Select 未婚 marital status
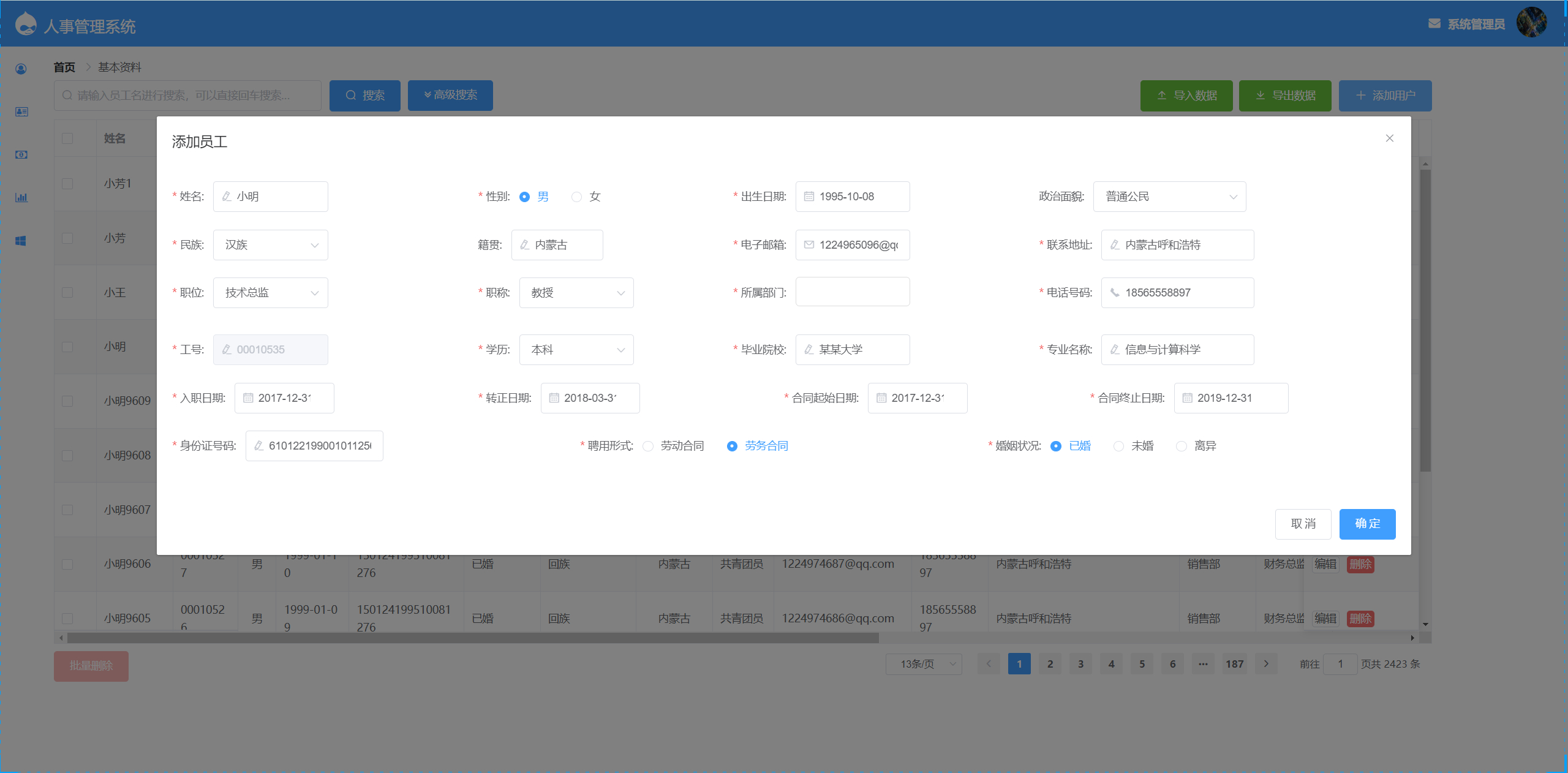Viewport: 1568px width, 773px height. click(x=1118, y=446)
